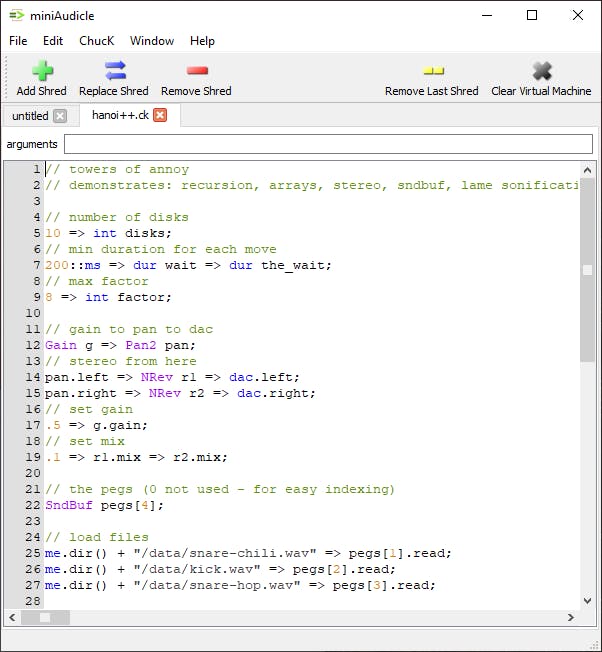
Task: Click the "number of disks" comment
Action: (x=117, y=217)
